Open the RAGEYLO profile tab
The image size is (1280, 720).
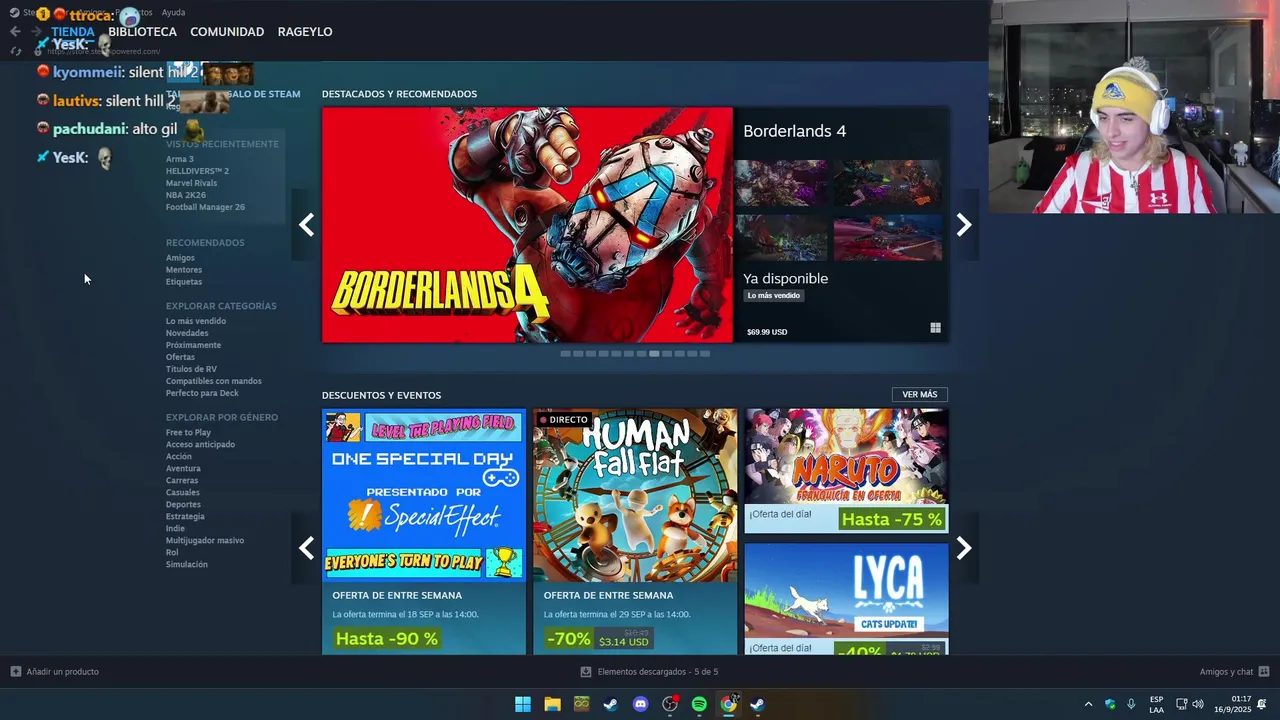[305, 32]
